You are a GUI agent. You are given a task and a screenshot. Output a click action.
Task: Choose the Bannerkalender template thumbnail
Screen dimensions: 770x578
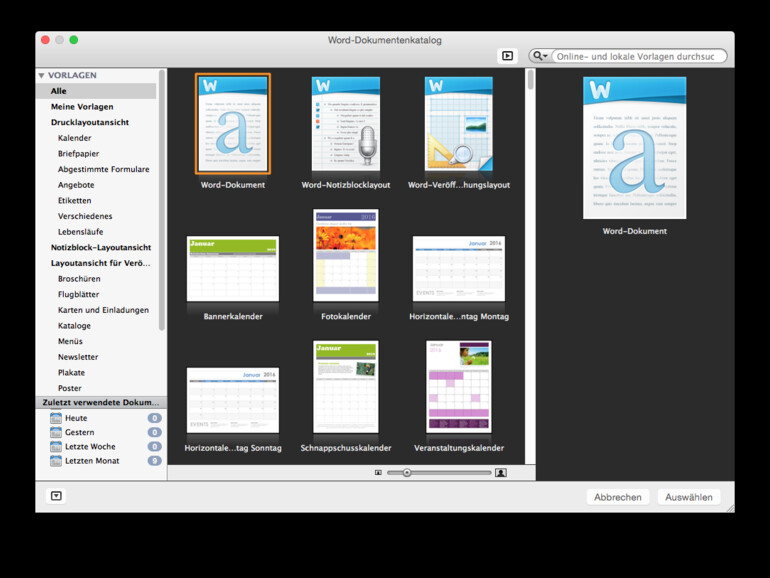(233, 269)
